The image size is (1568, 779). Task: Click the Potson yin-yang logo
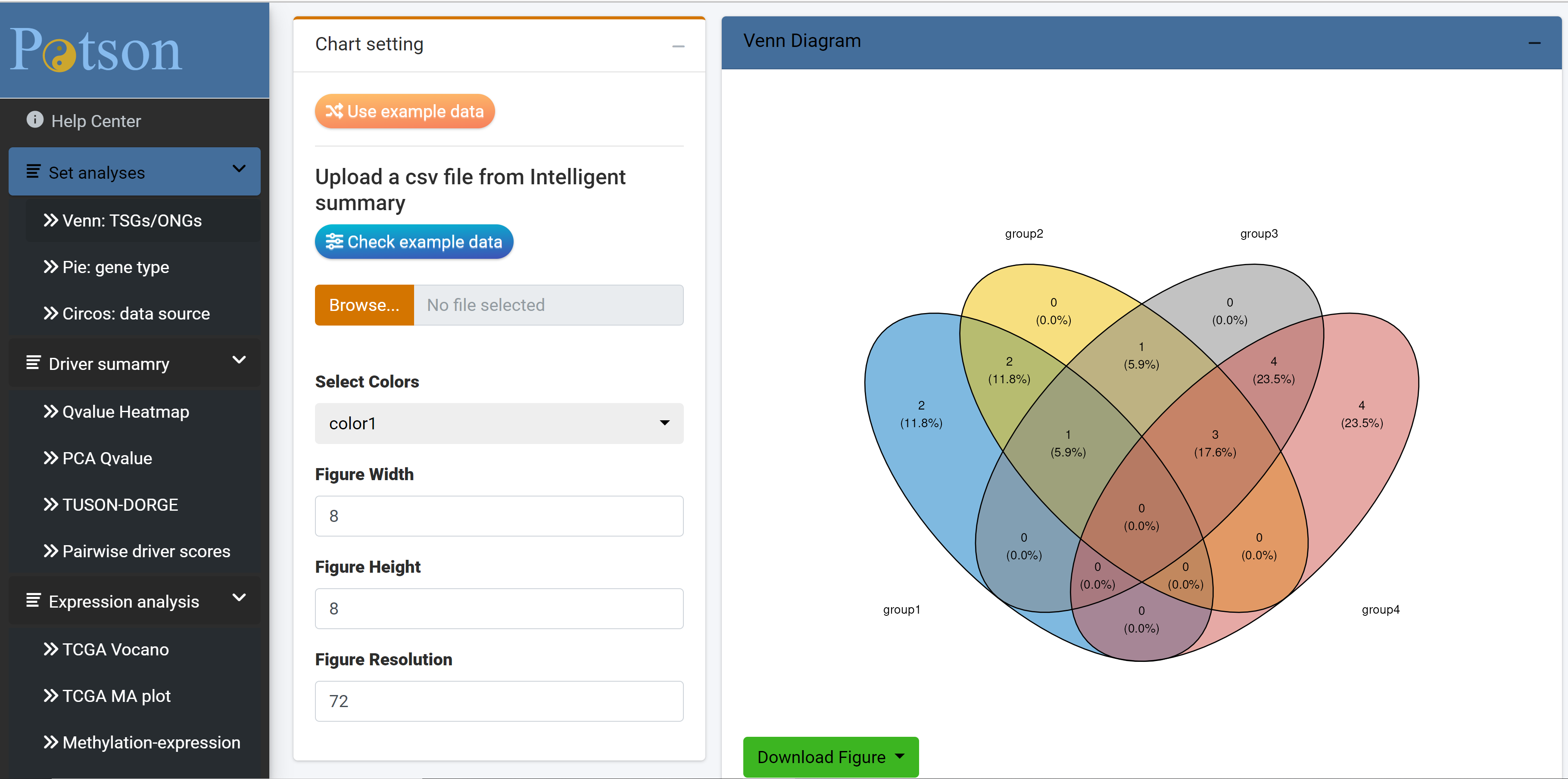pyautogui.click(x=59, y=56)
